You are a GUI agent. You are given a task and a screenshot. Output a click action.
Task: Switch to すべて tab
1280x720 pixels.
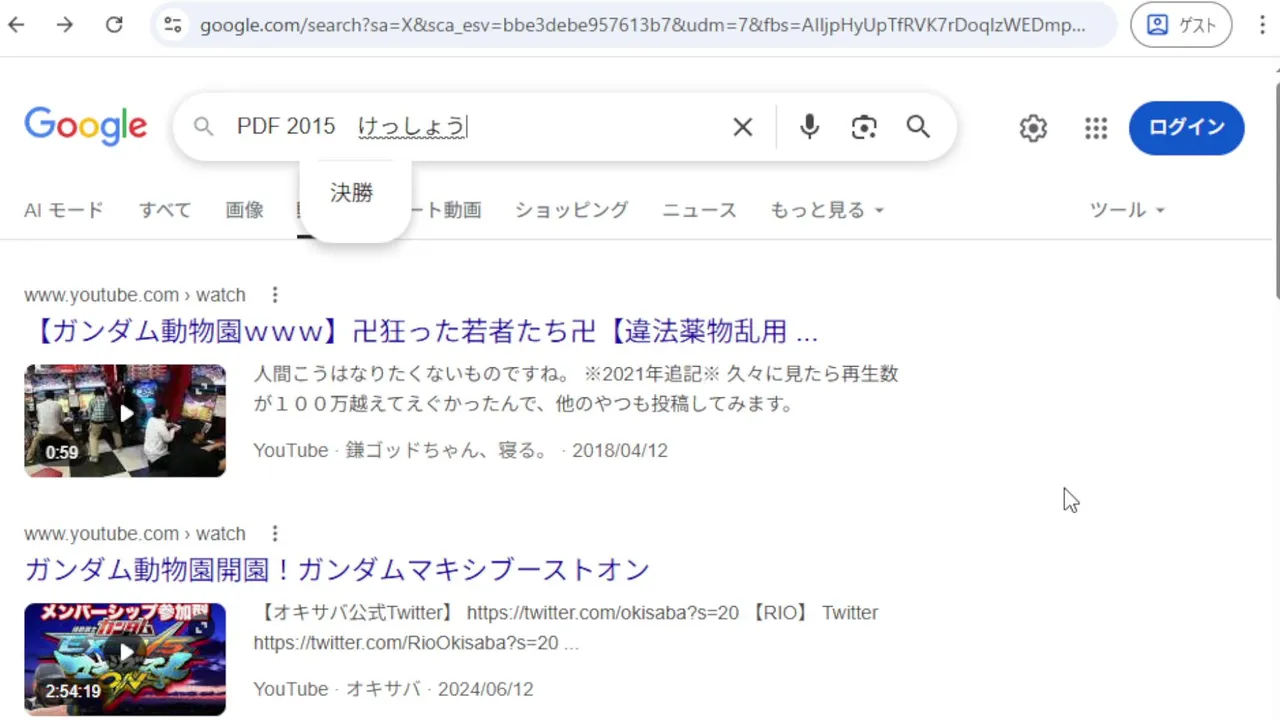(165, 210)
